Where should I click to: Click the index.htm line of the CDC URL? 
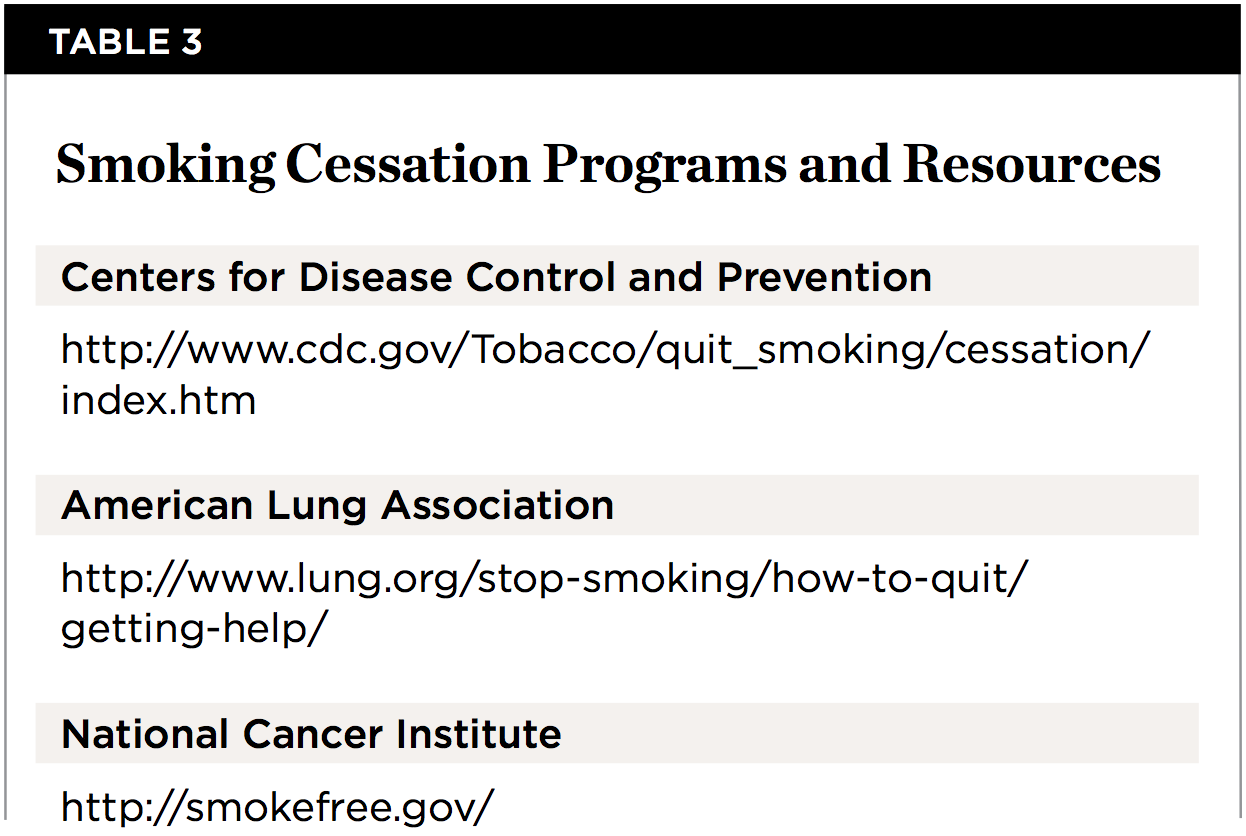(158, 401)
